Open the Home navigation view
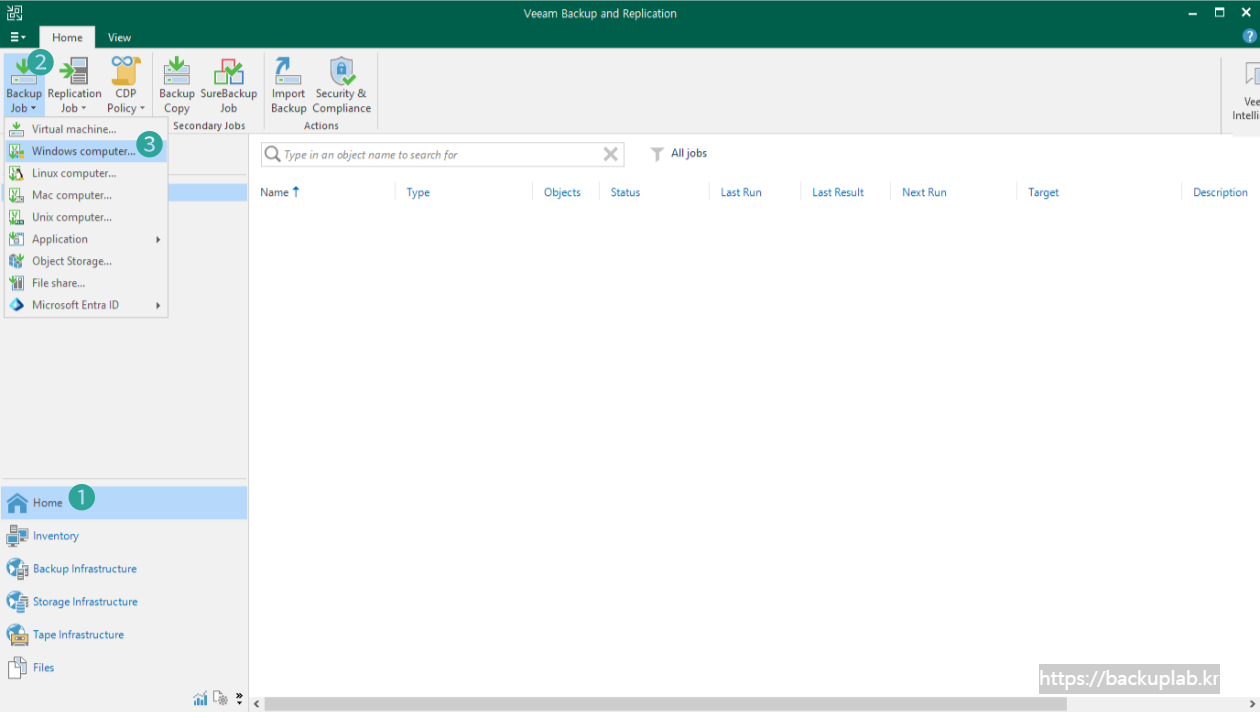 tap(124, 503)
